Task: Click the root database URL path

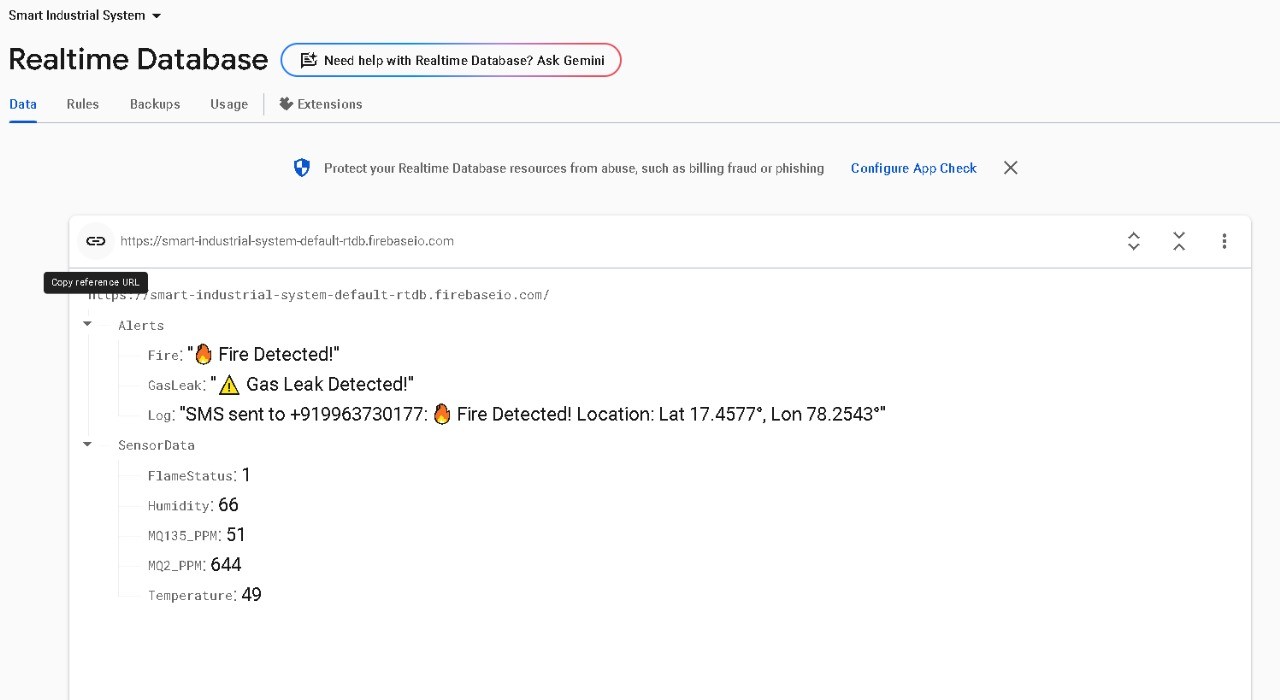Action: coord(318,295)
